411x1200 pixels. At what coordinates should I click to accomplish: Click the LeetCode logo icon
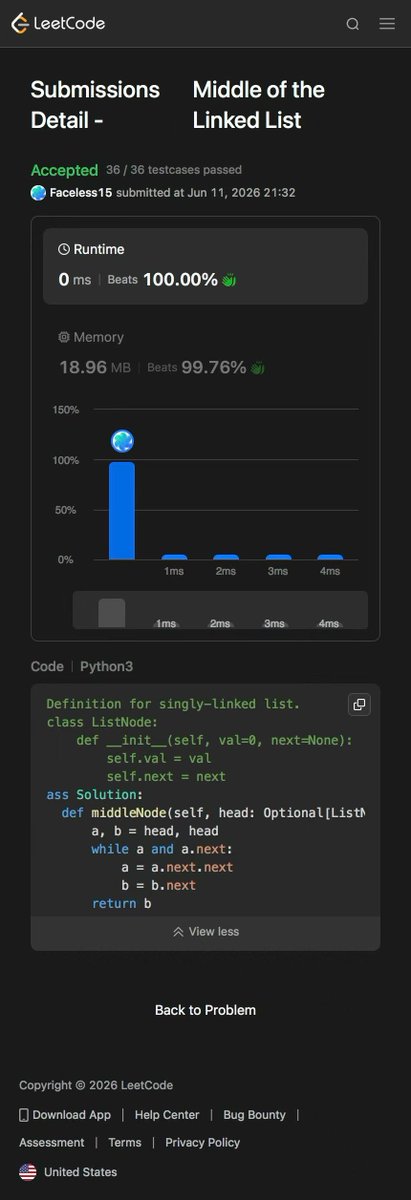tap(20, 23)
